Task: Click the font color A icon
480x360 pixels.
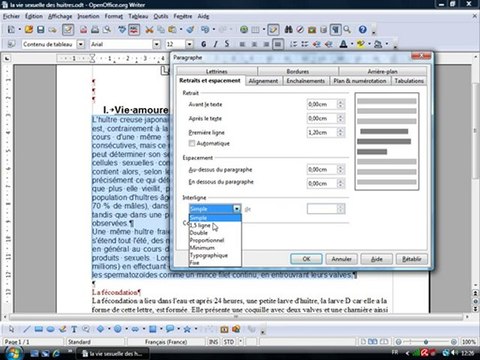Action: pos(343,44)
